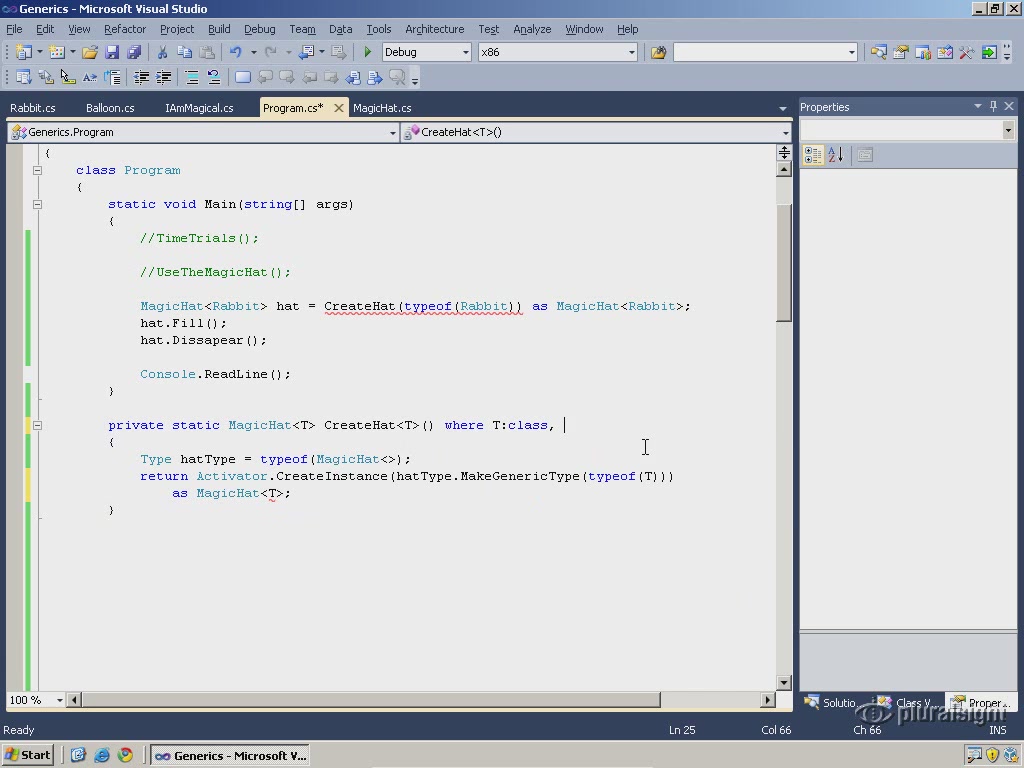Screen dimensions: 1024x768
Task: Toggle the Properties panel auto-hide pin
Action: click(x=993, y=106)
